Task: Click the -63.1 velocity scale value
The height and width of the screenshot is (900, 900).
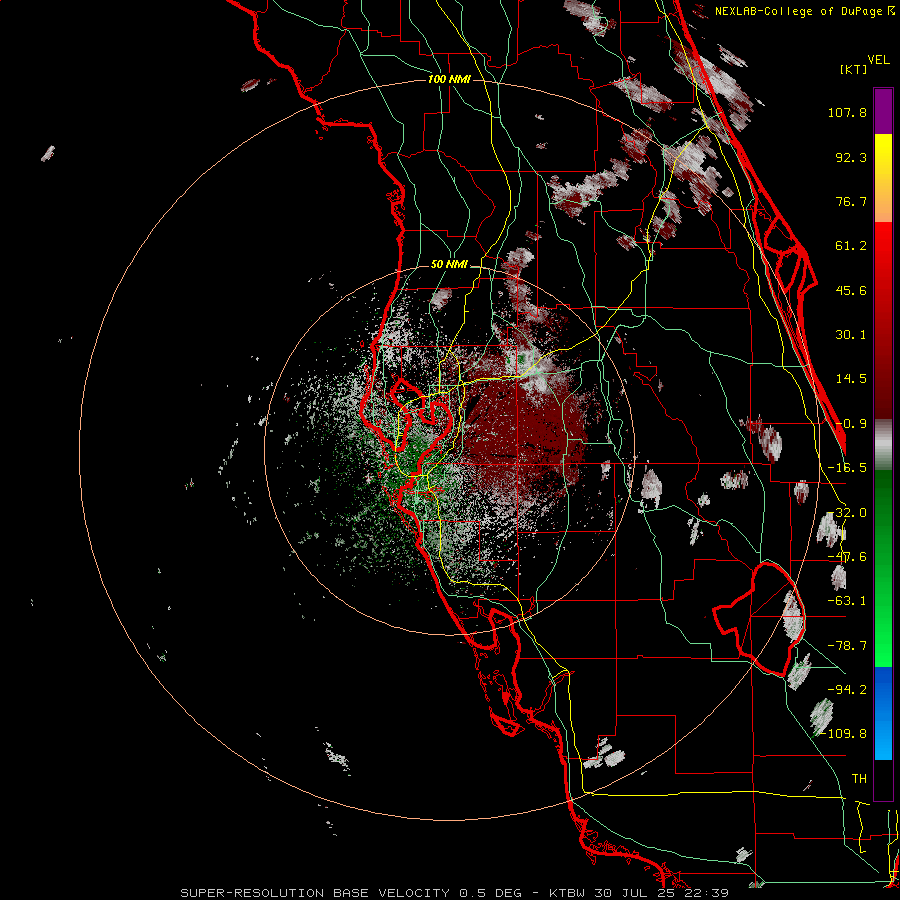Action: tap(847, 601)
